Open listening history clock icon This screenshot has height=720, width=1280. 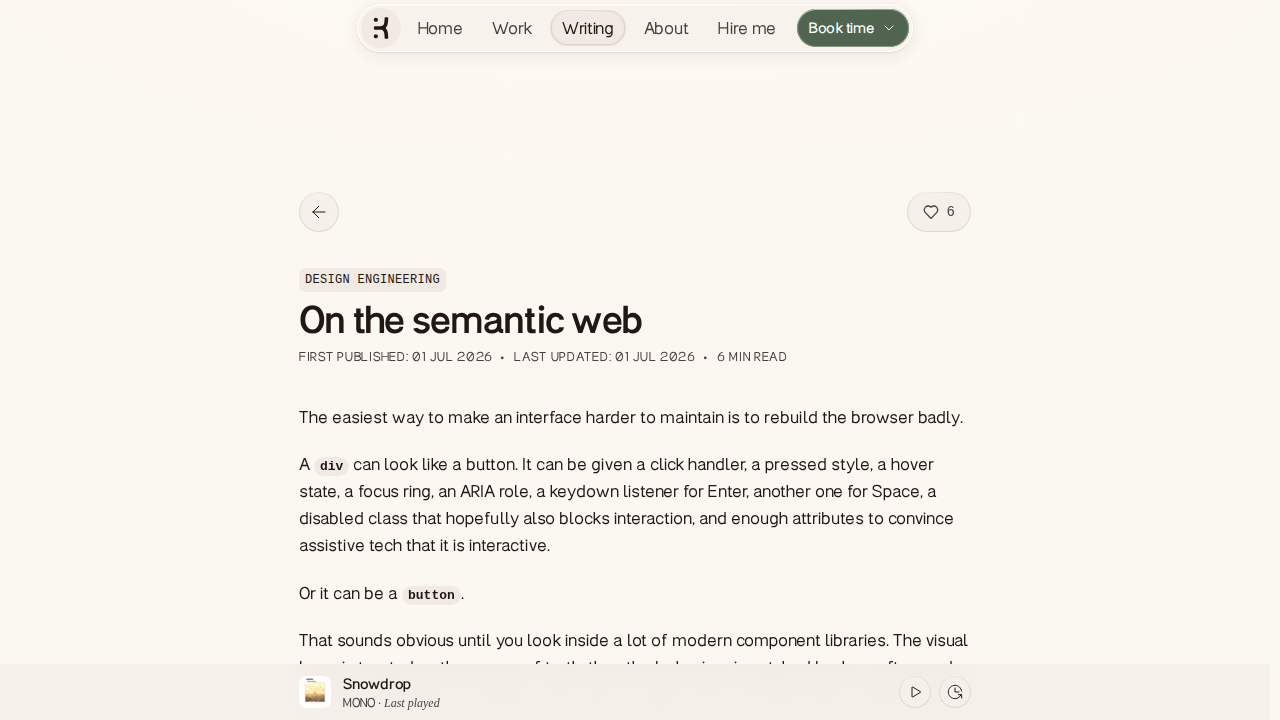(x=955, y=692)
